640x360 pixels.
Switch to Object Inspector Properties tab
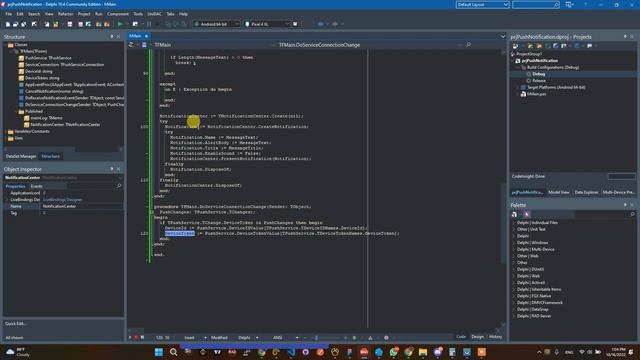click(x=16, y=186)
